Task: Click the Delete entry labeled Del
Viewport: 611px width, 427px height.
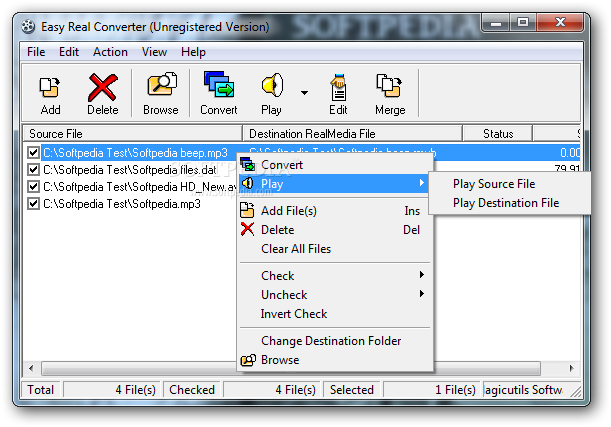Action: tap(336, 230)
